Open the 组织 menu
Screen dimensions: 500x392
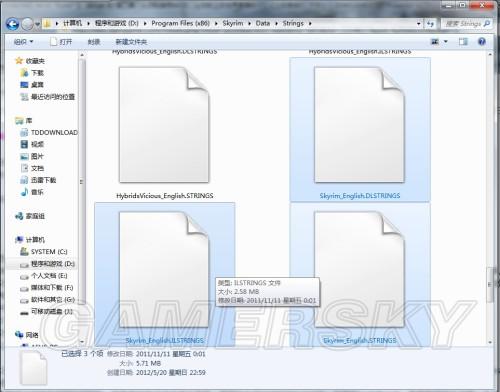click(x=23, y=42)
